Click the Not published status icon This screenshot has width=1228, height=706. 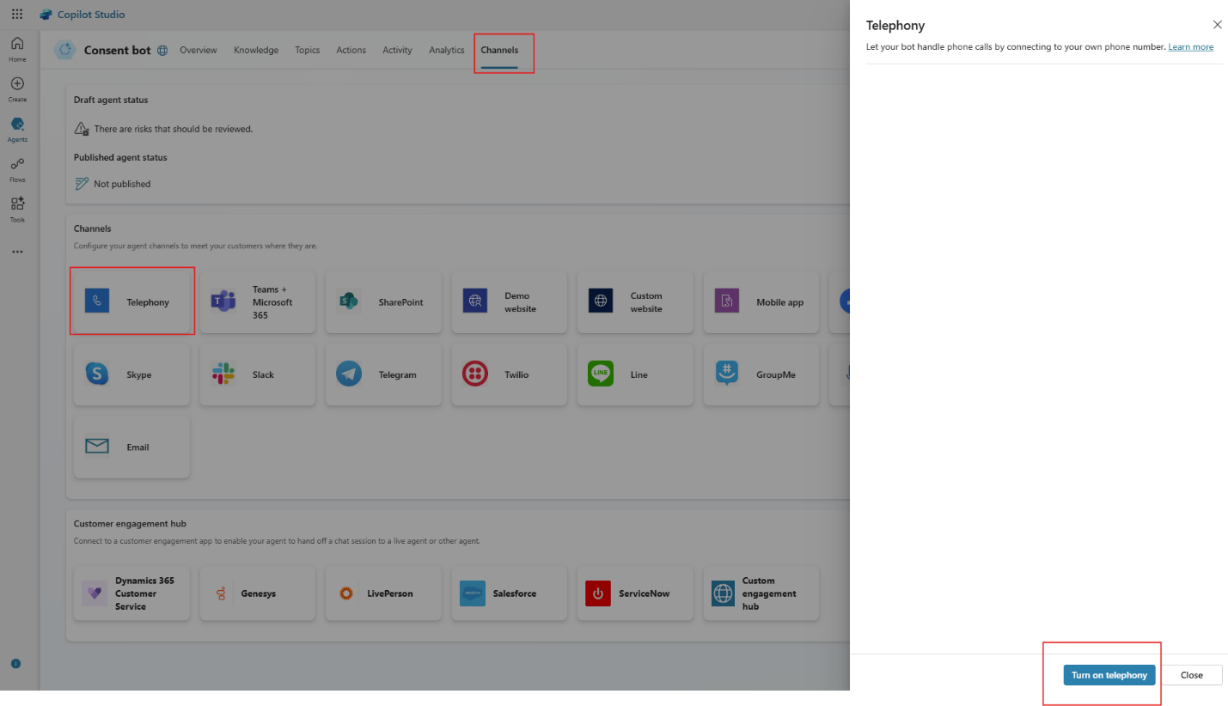pos(82,184)
